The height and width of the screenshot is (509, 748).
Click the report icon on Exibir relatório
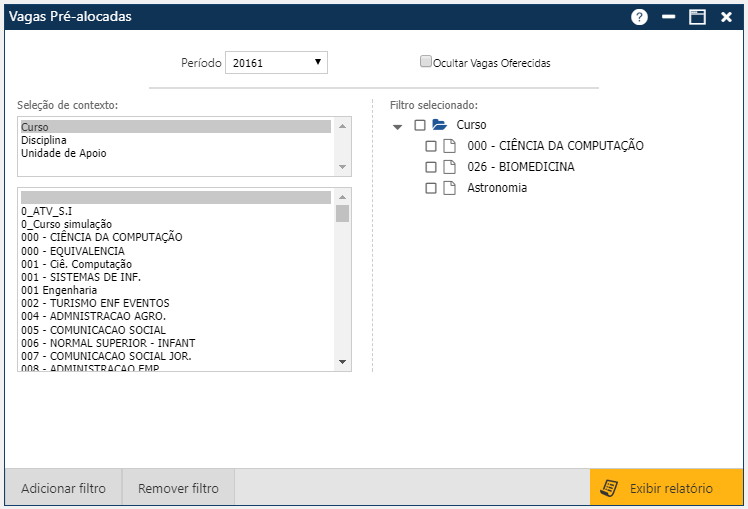[609, 488]
